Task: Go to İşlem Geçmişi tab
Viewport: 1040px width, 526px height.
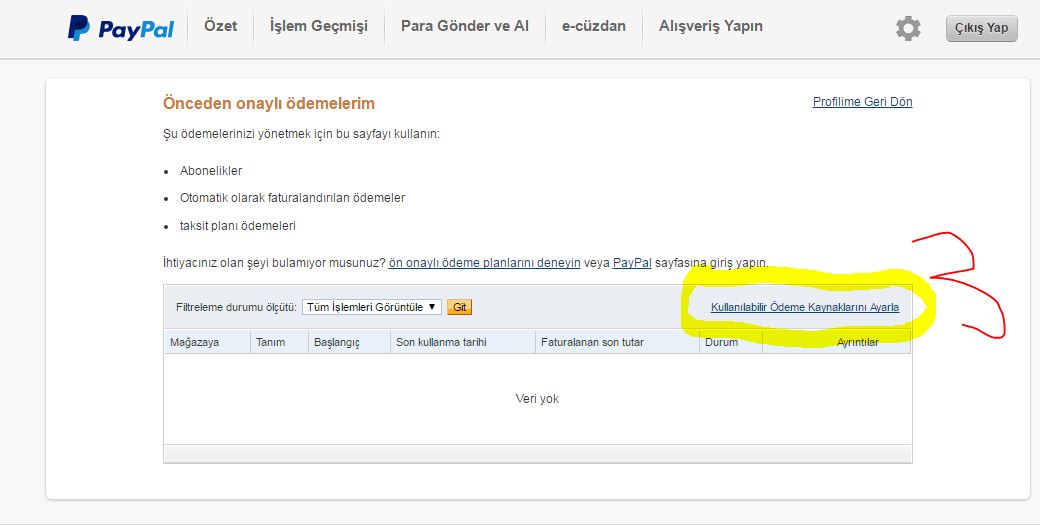Action: [x=319, y=26]
